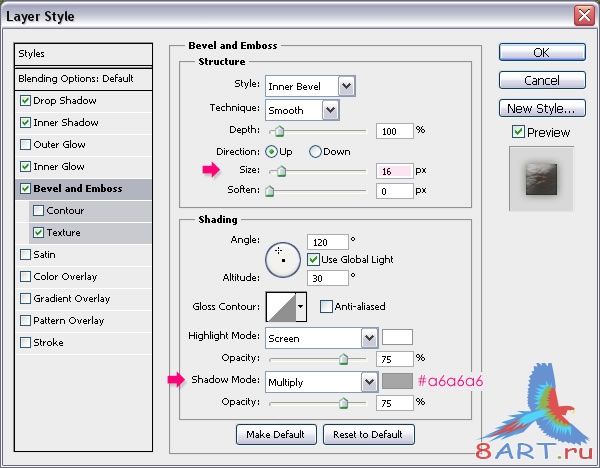This screenshot has height=468, width=600.
Task: Open the Shadow Mode Multiply dropdown
Action: tap(322, 382)
